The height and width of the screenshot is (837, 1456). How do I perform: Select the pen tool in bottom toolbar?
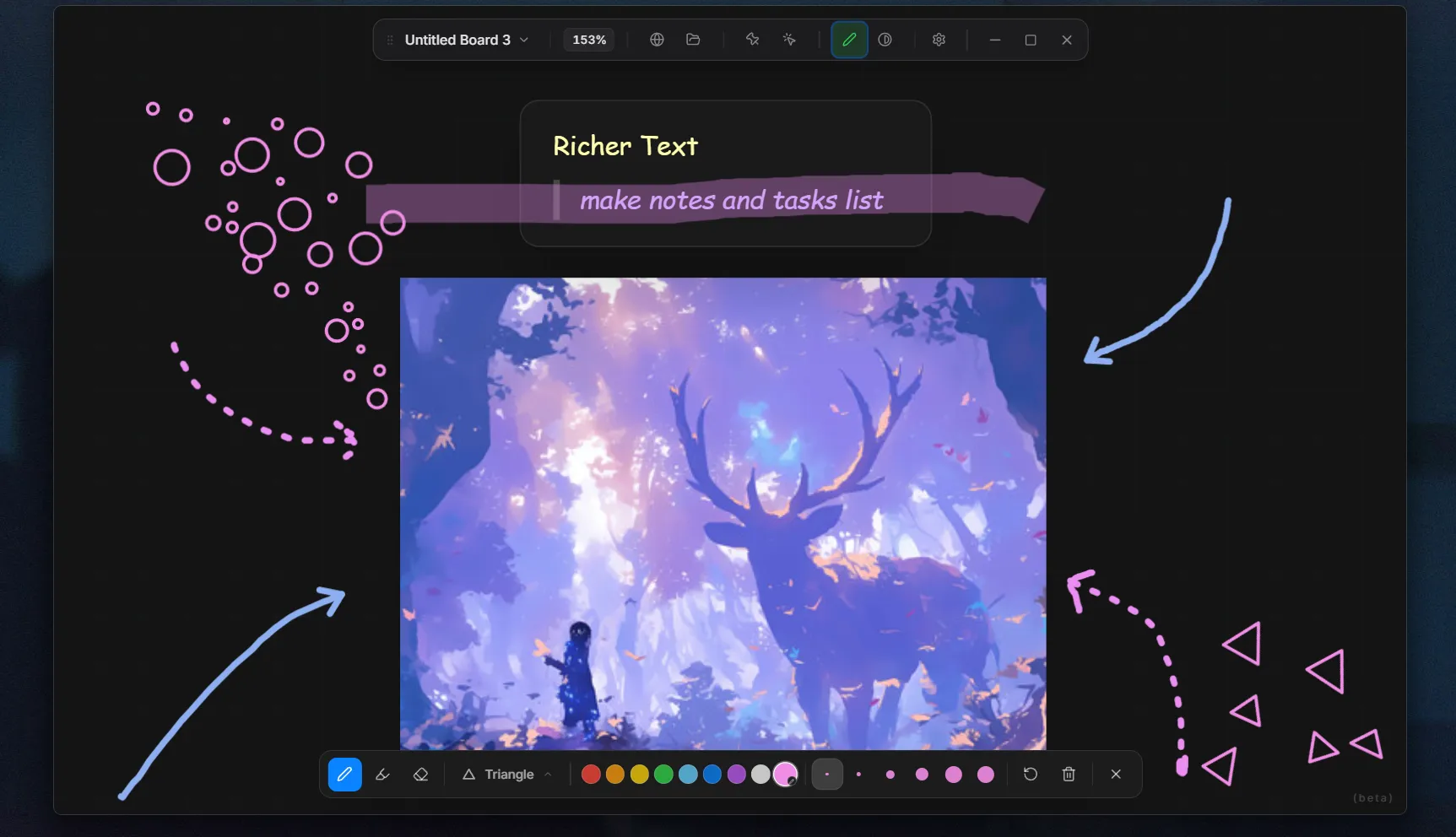point(344,775)
